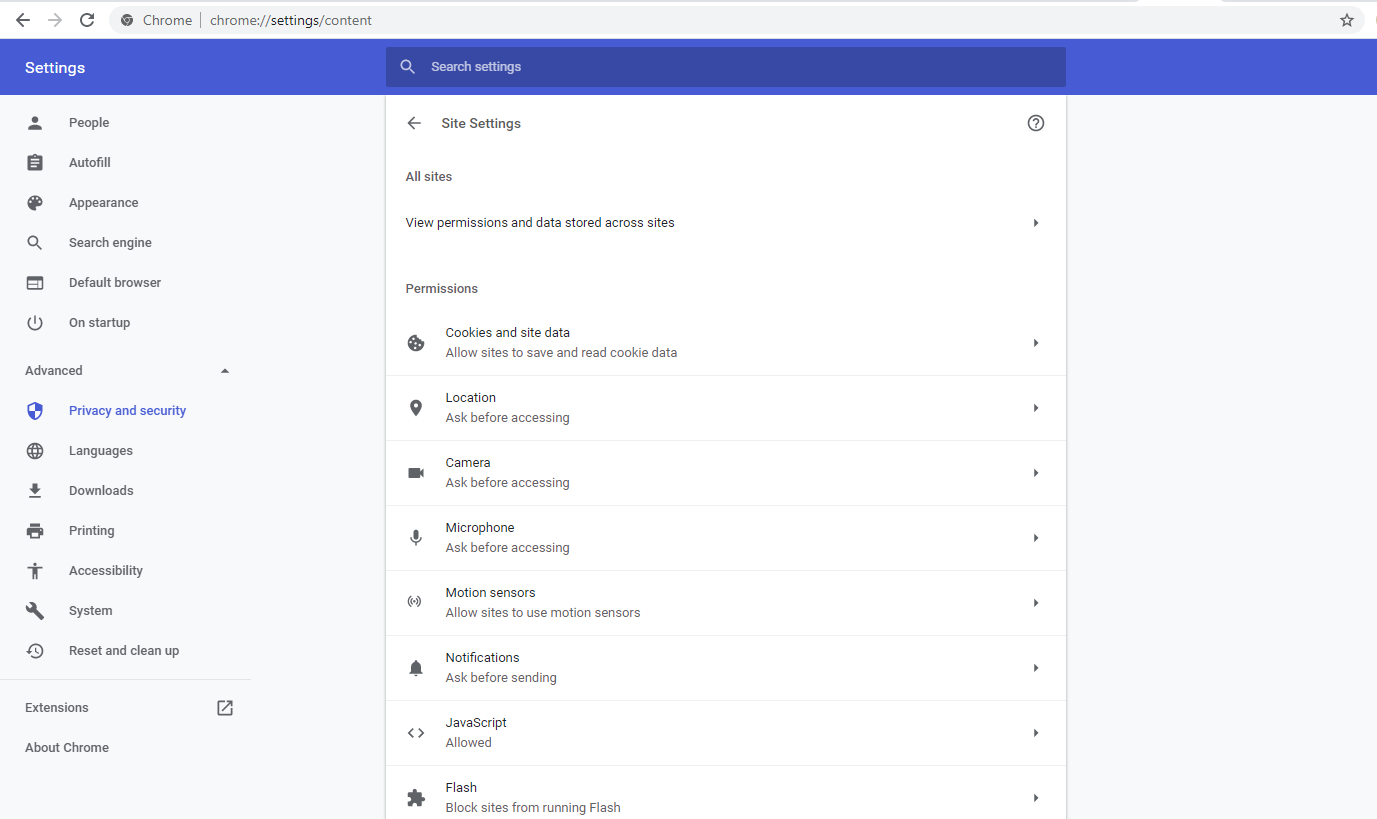Click the System wrench icon
Screen dimensions: 1377x819
pyautogui.click(x=35, y=611)
